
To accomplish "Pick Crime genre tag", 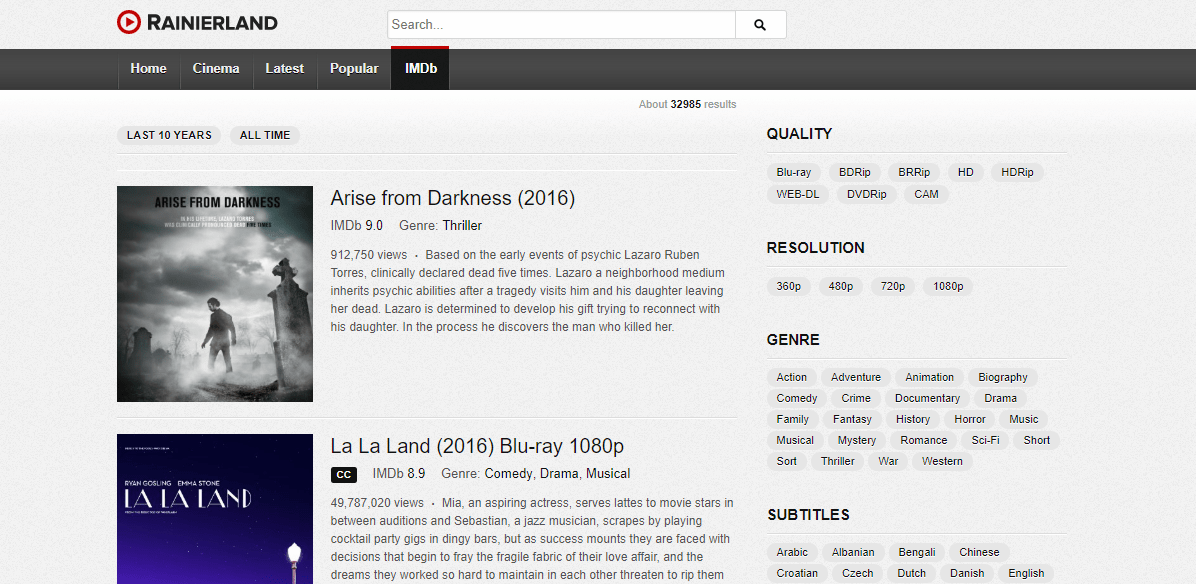I will coord(857,398).
